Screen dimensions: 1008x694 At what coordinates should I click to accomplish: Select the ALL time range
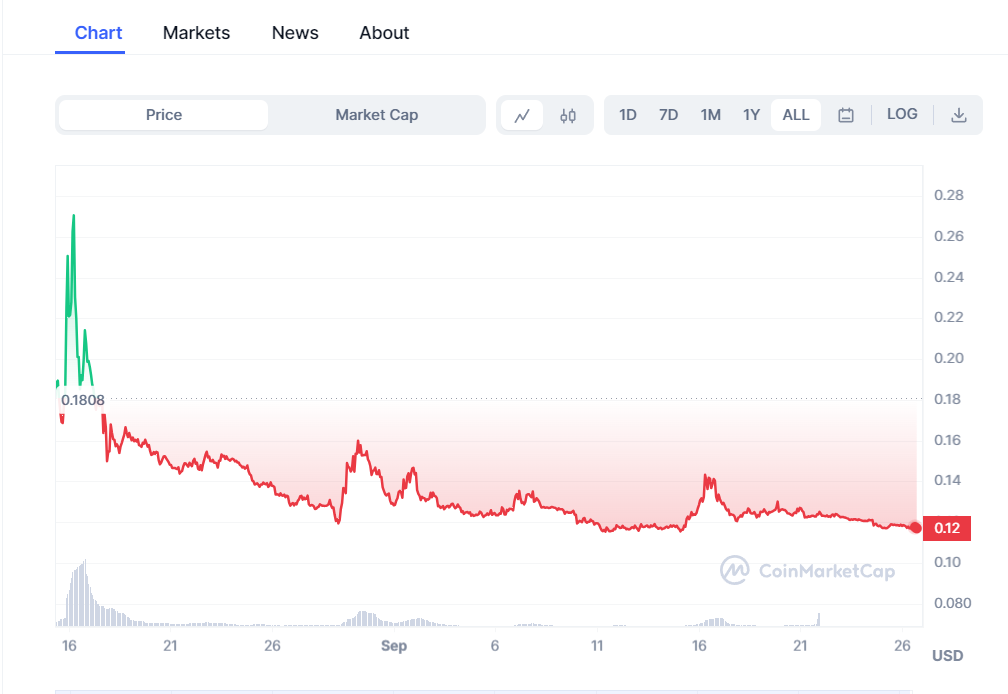(x=796, y=115)
